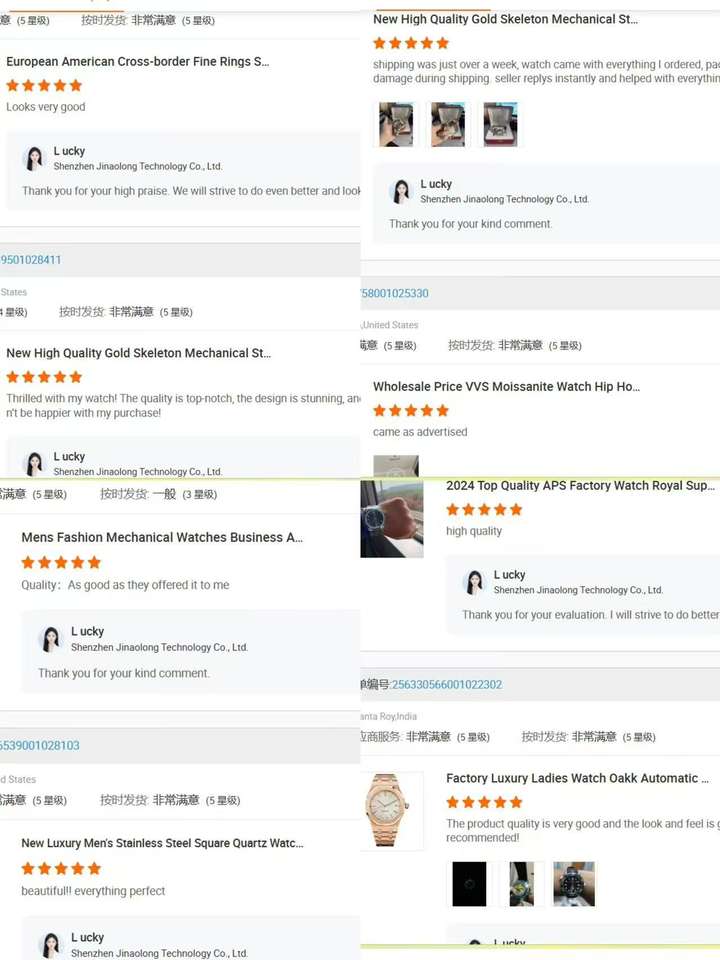View third watch box review photo

pos(500,124)
